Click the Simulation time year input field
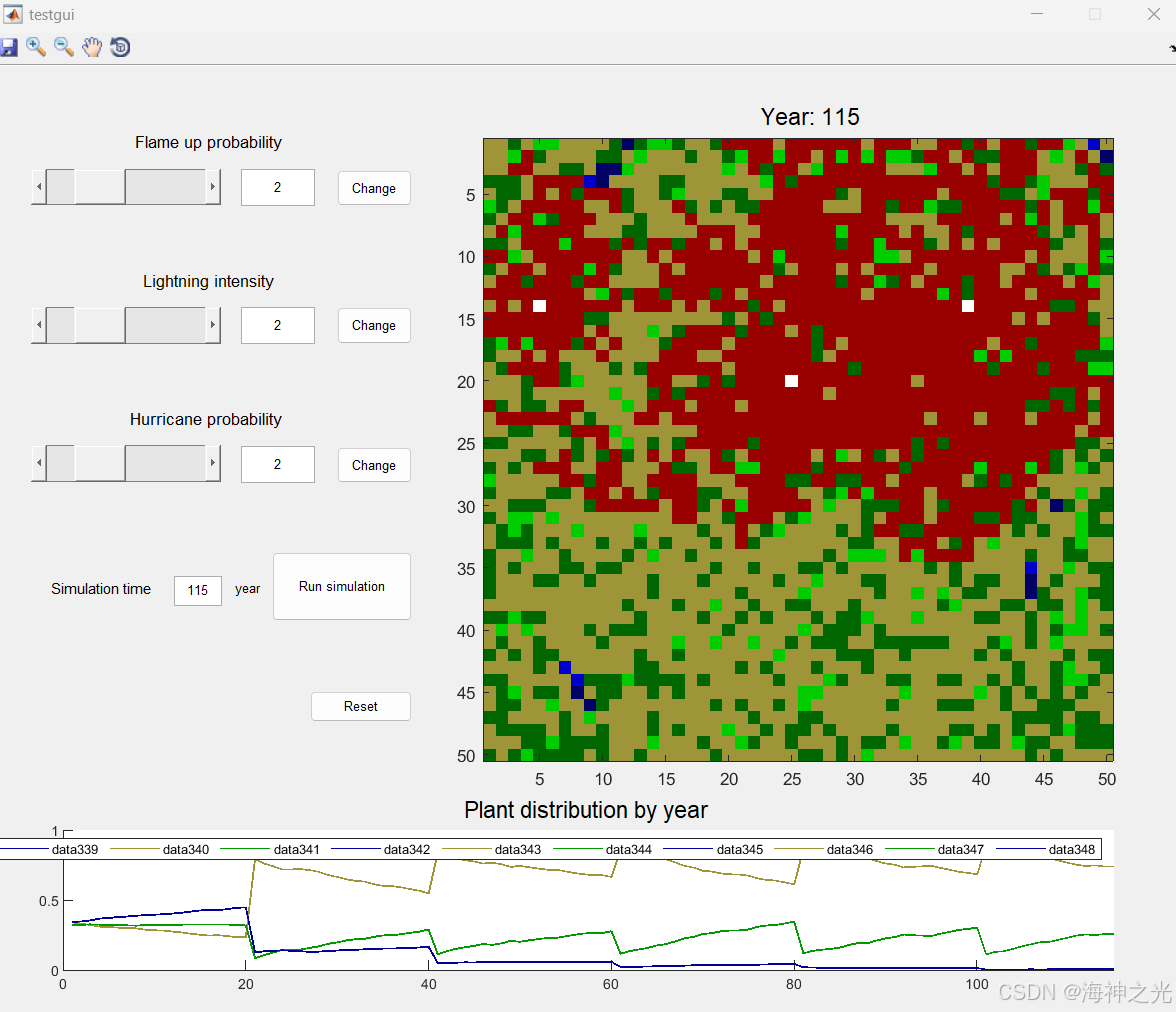1176x1012 pixels. click(198, 590)
